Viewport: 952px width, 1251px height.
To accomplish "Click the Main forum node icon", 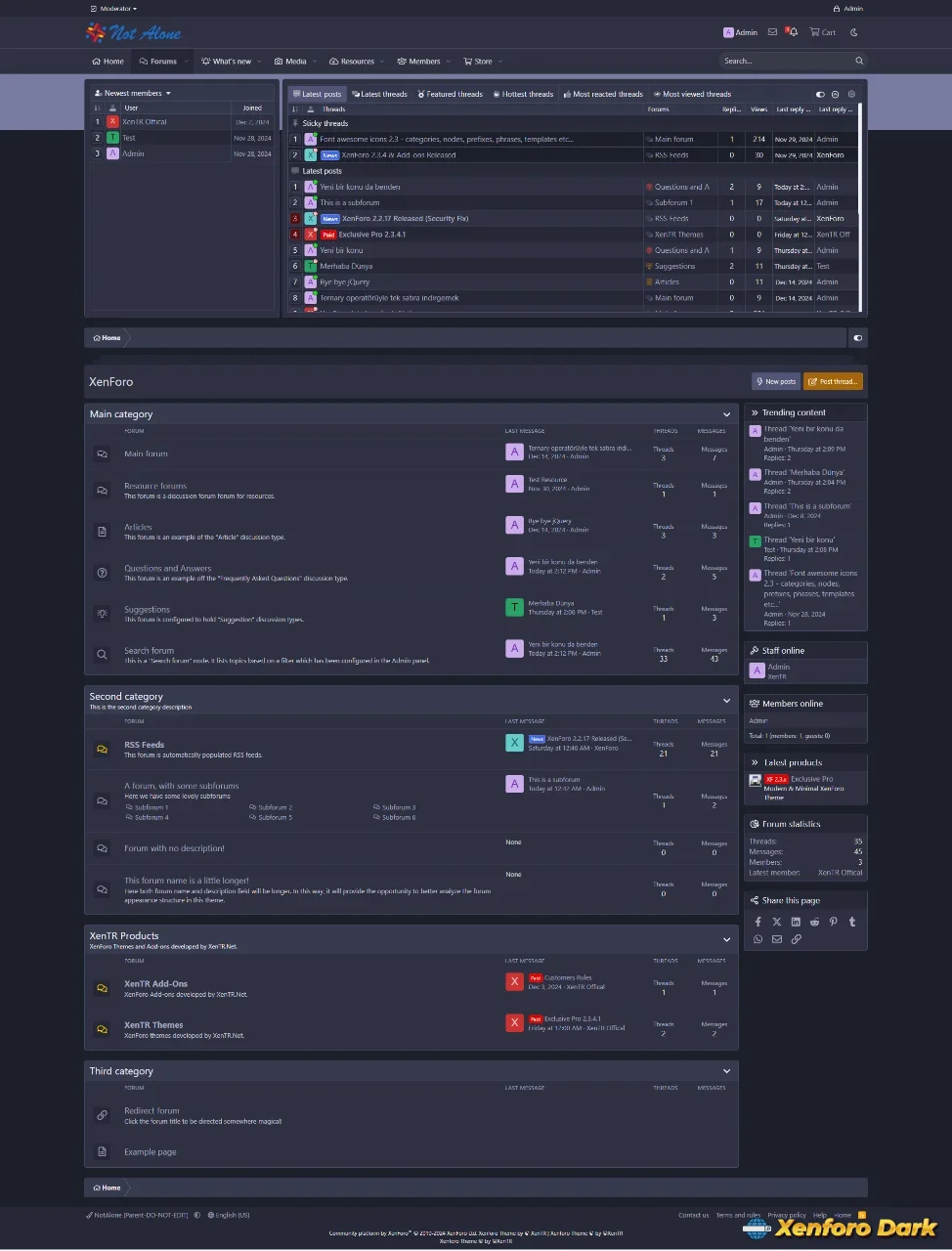I will coord(102,453).
